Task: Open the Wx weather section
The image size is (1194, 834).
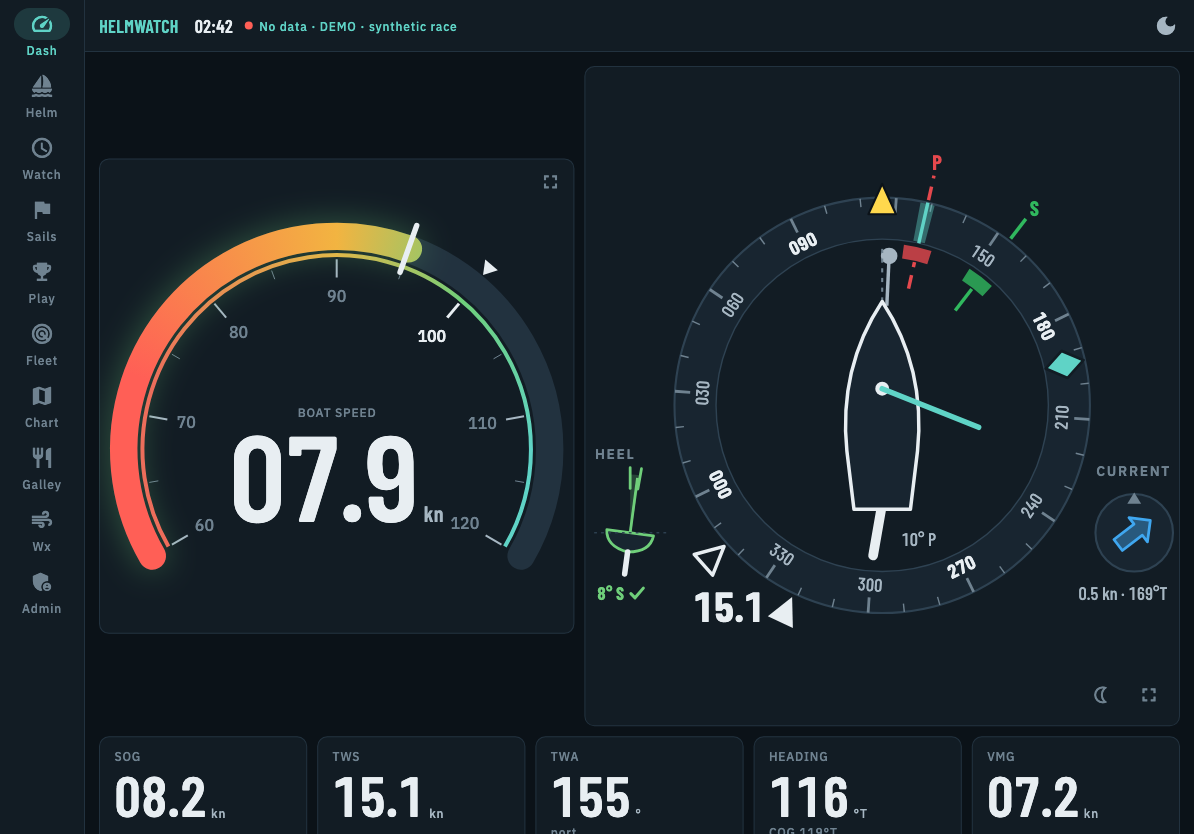Action: tap(41, 531)
